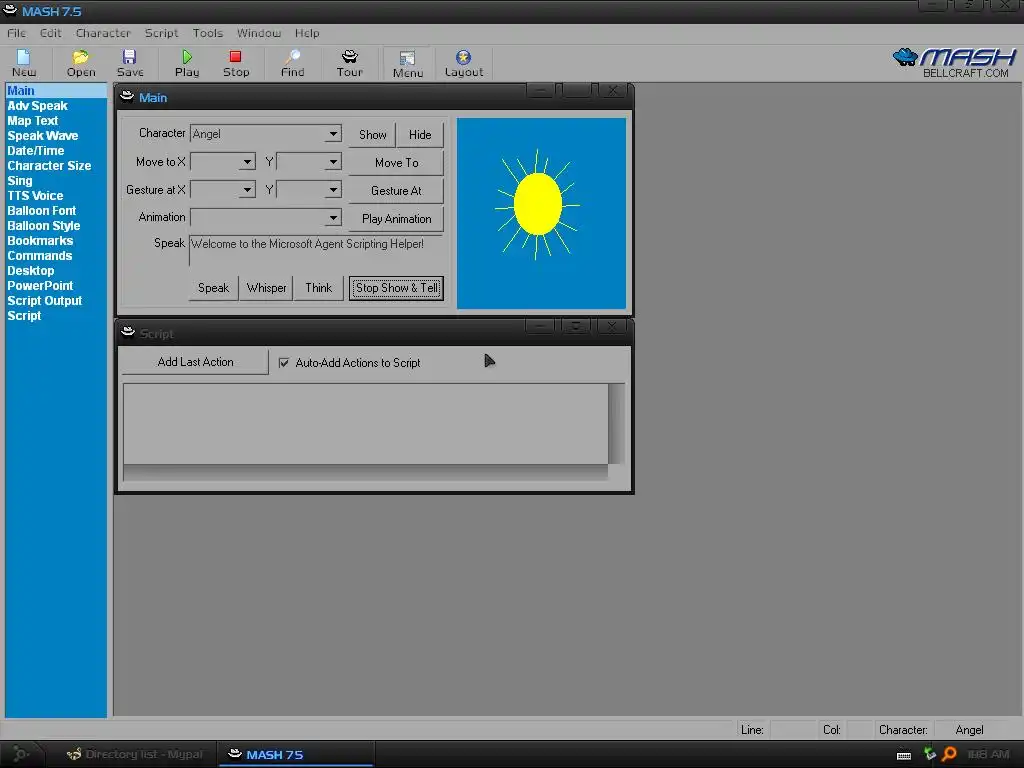This screenshot has width=1024, height=768.
Task: Click Stop Show & Tell button
Action: pos(396,288)
